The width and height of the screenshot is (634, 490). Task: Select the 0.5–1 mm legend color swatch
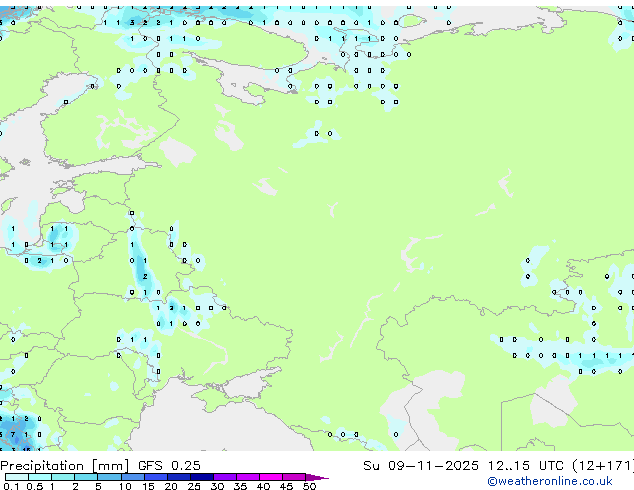[x=40, y=477]
